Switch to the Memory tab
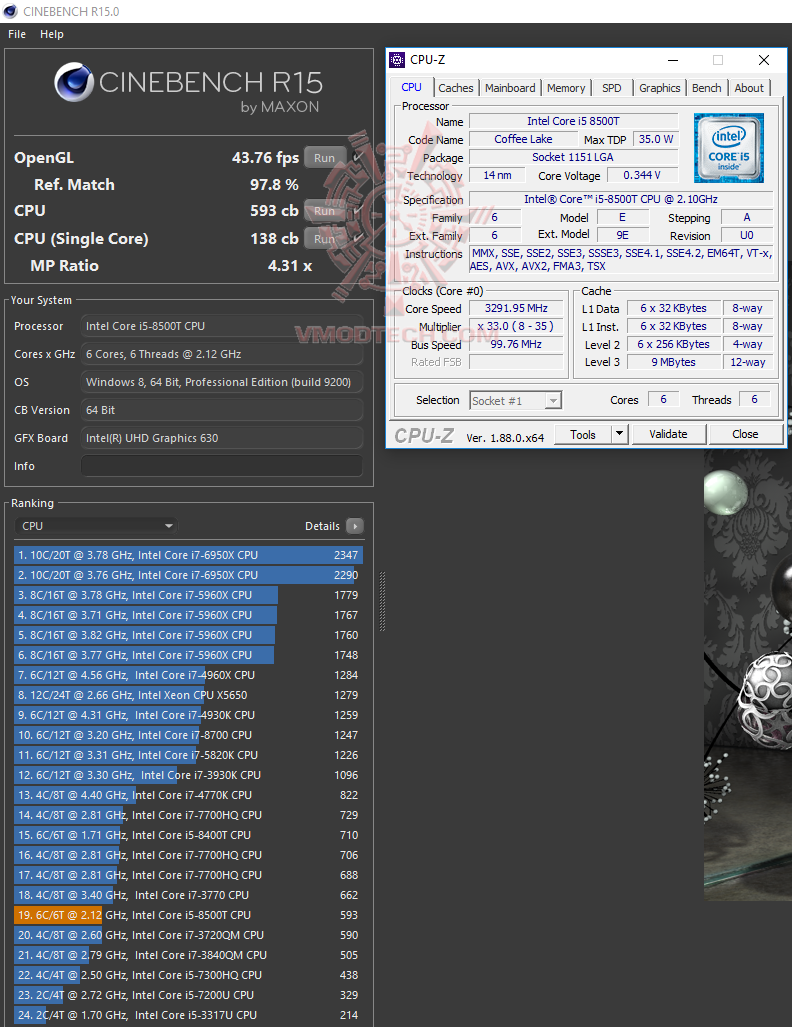Image resolution: width=792 pixels, height=1027 pixels. (566, 88)
